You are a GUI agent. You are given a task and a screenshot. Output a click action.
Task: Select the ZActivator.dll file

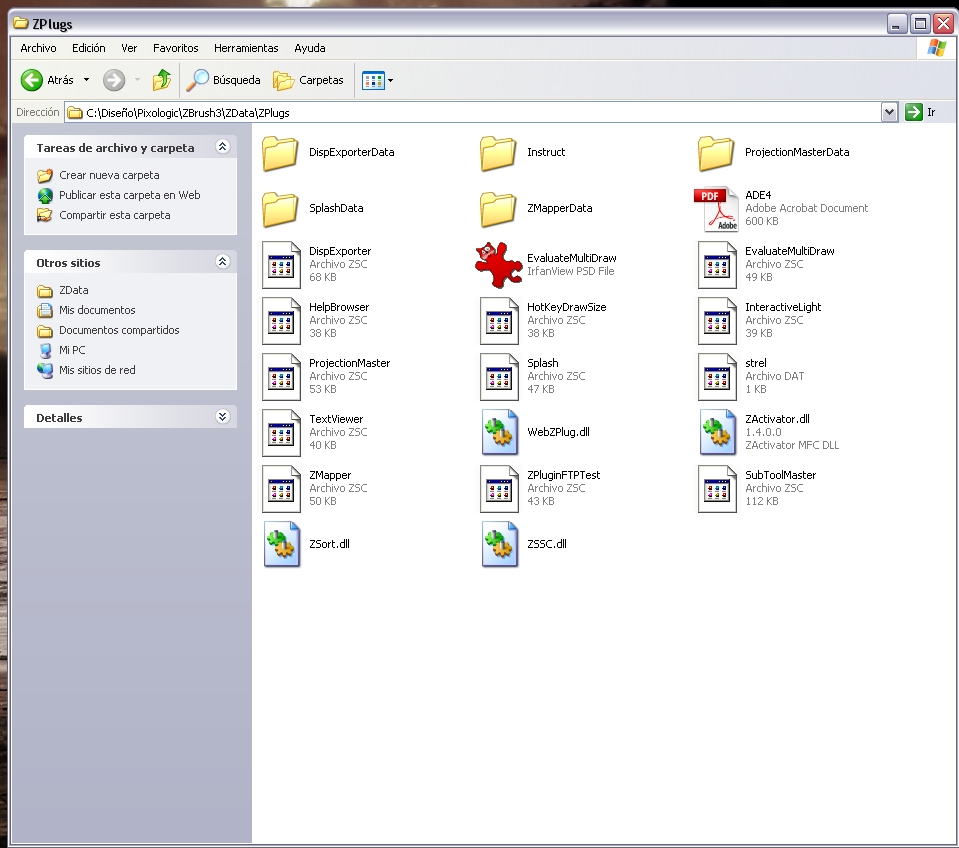(769, 432)
